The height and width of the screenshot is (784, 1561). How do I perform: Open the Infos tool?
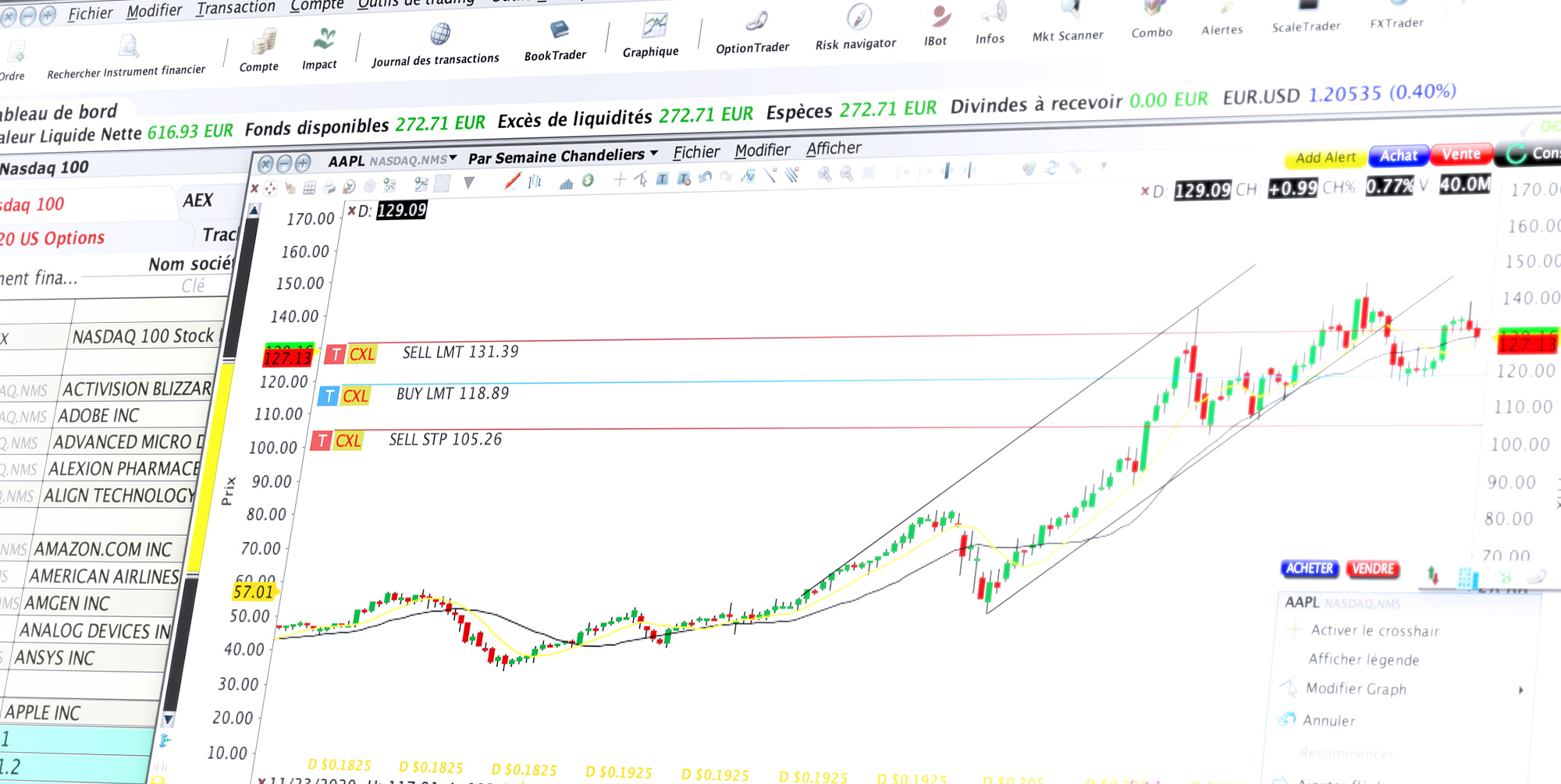click(x=990, y=23)
